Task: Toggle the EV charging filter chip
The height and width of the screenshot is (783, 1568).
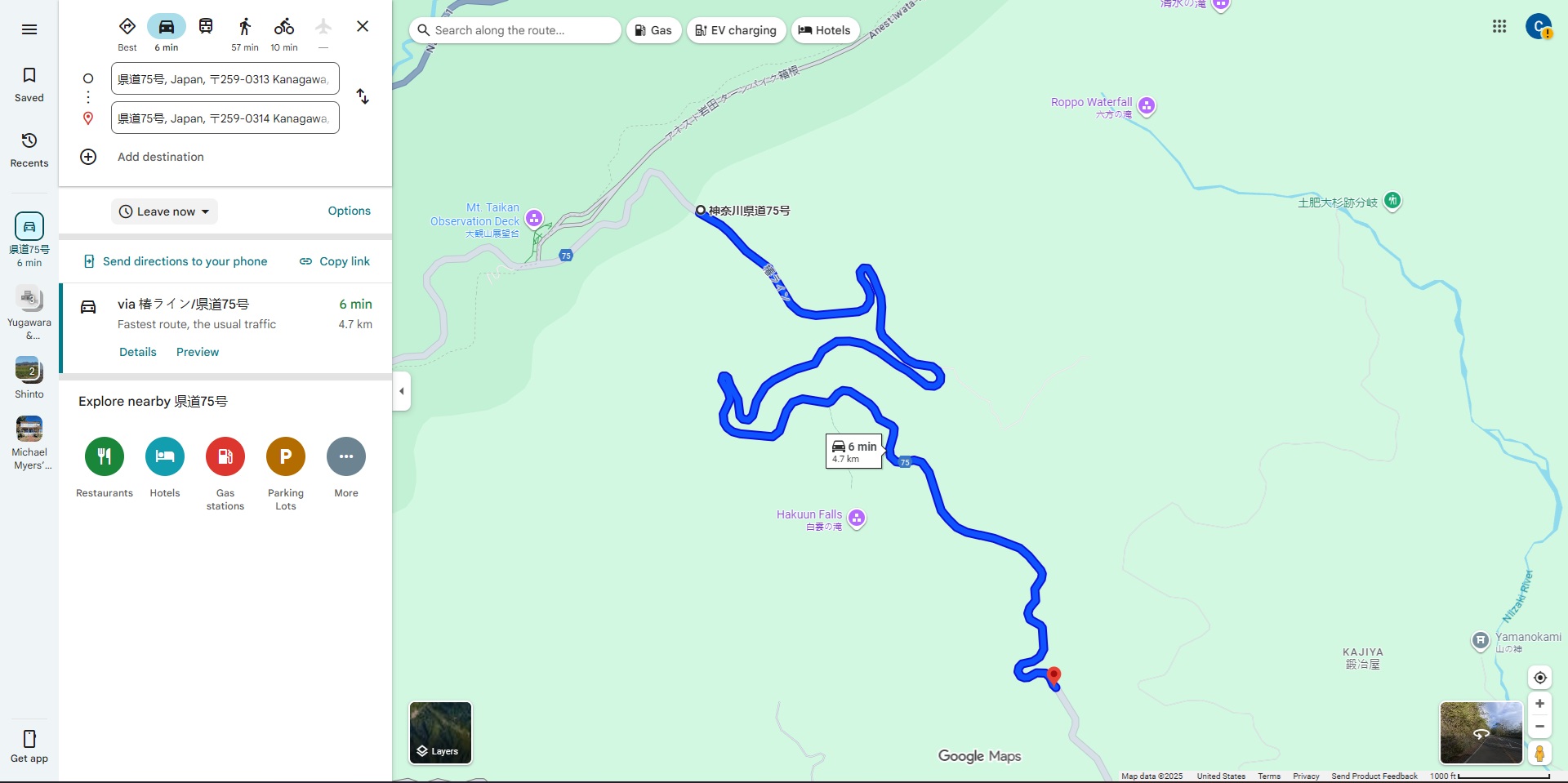Action: click(737, 30)
